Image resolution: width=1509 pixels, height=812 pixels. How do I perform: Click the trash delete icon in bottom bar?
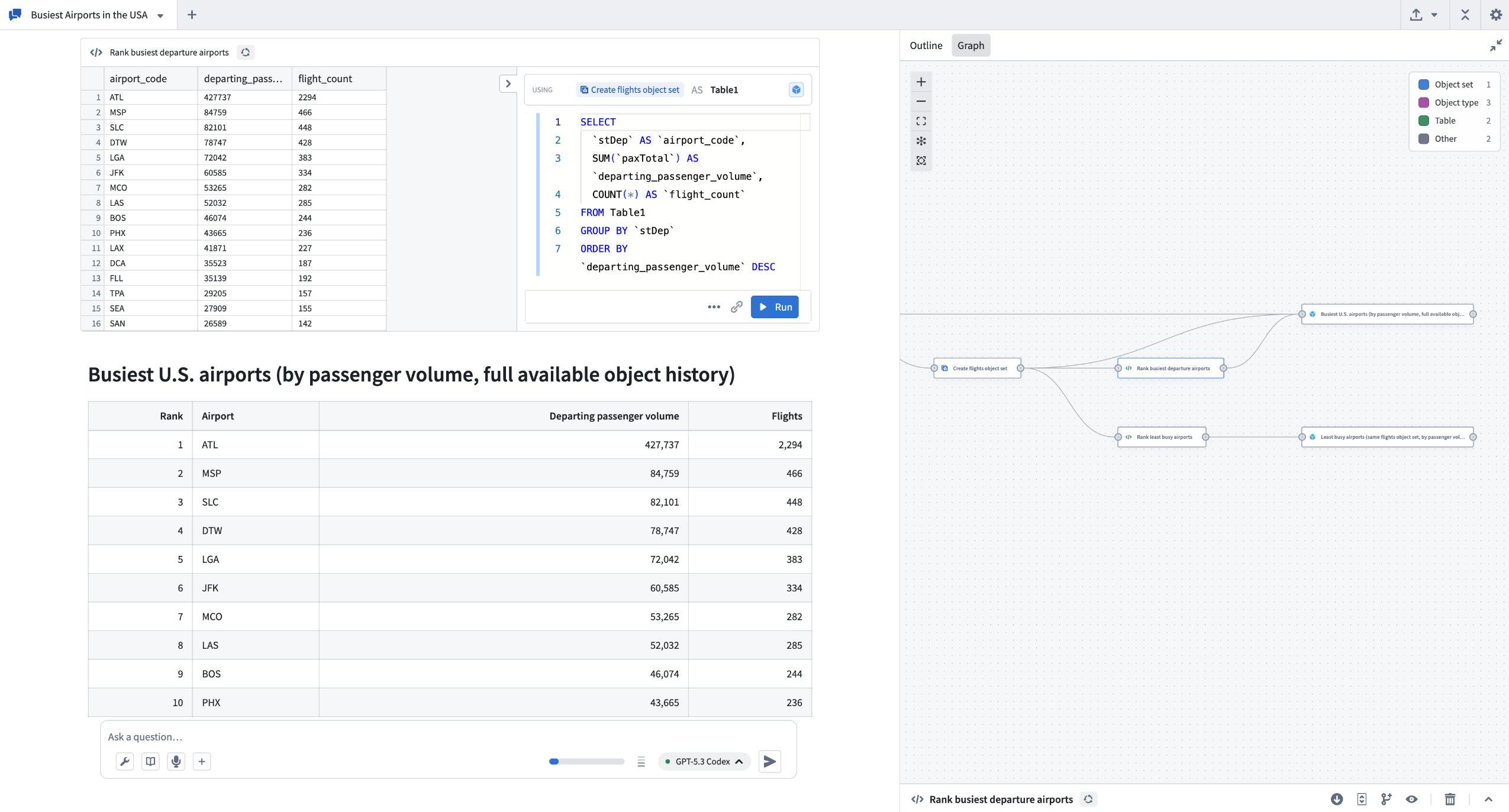point(1450,799)
